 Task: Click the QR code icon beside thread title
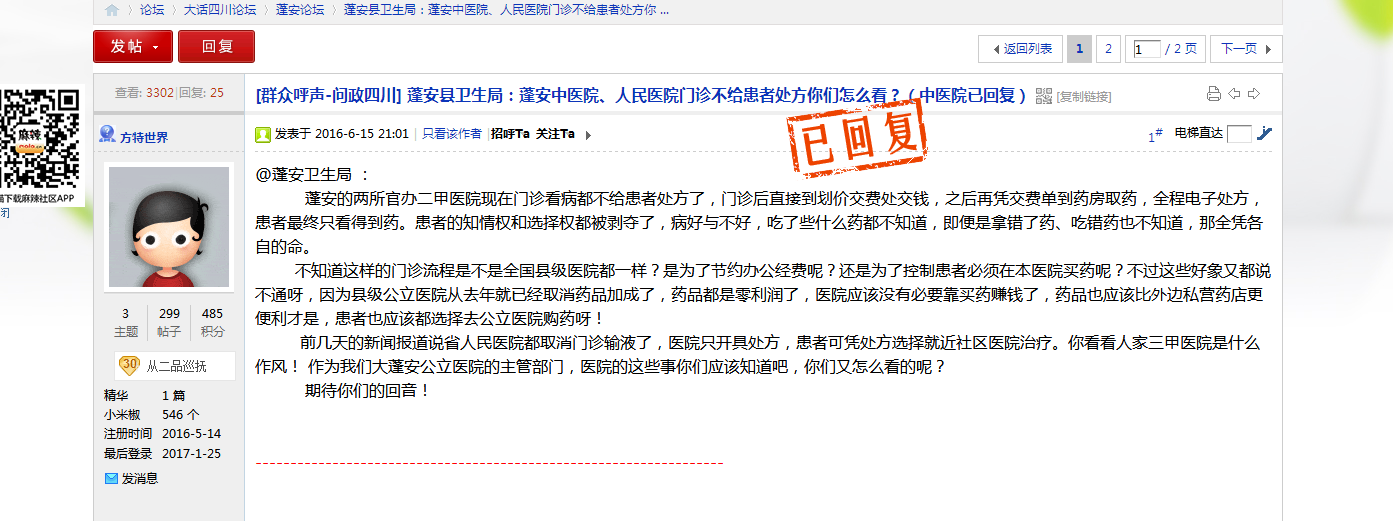click(x=1044, y=96)
